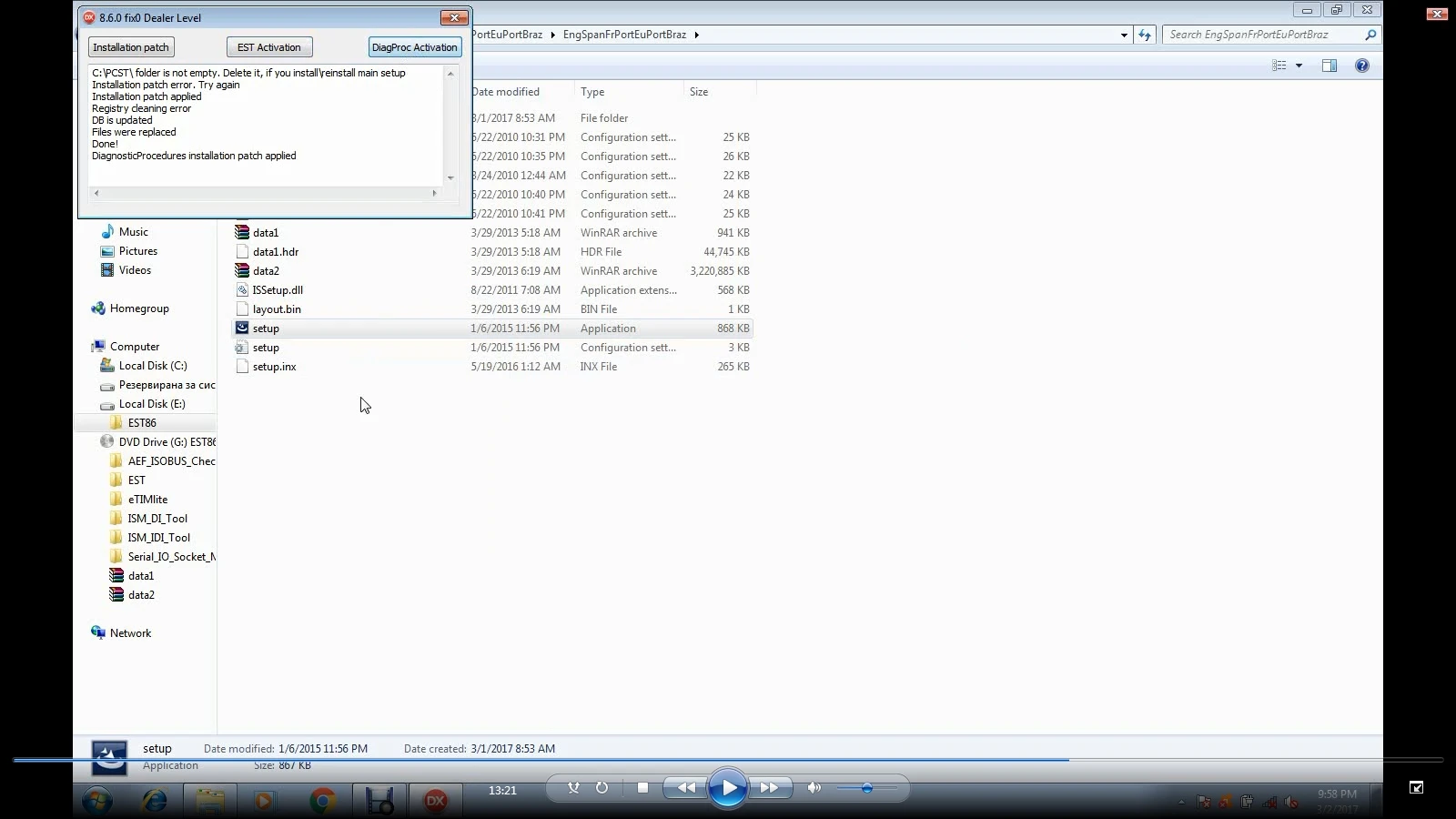1456x819 pixels.
Task: Open the Windows Start menu
Action: click(x=97, y=801)
